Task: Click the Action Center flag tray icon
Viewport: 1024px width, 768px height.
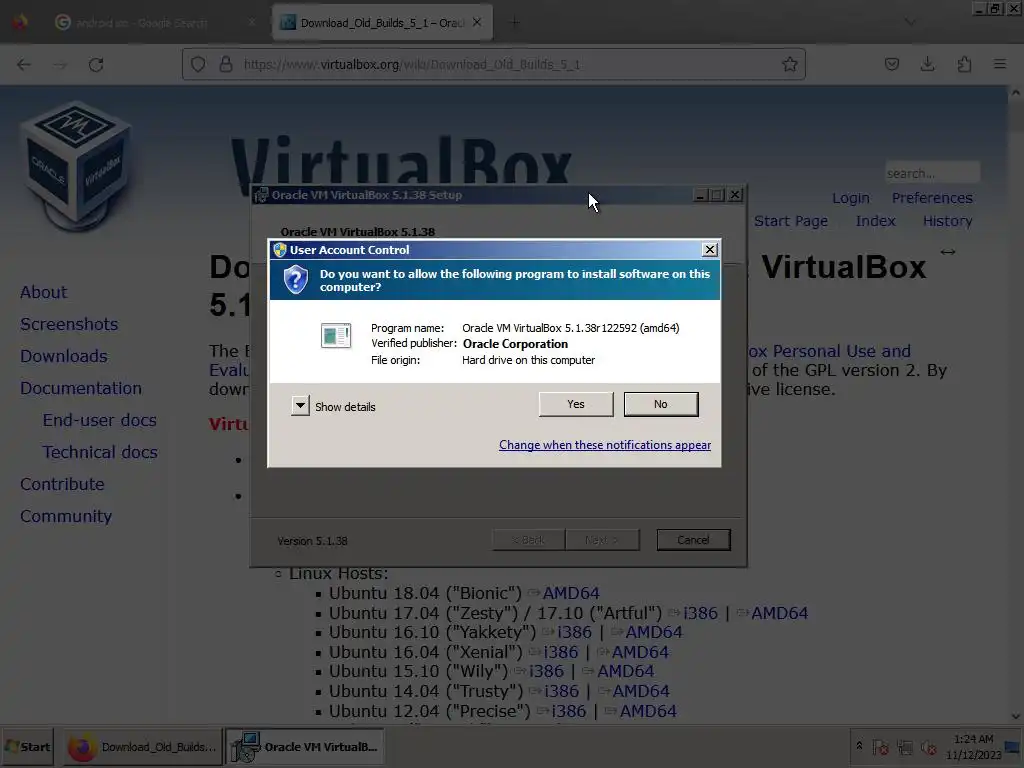Action: tap(880, 746)
